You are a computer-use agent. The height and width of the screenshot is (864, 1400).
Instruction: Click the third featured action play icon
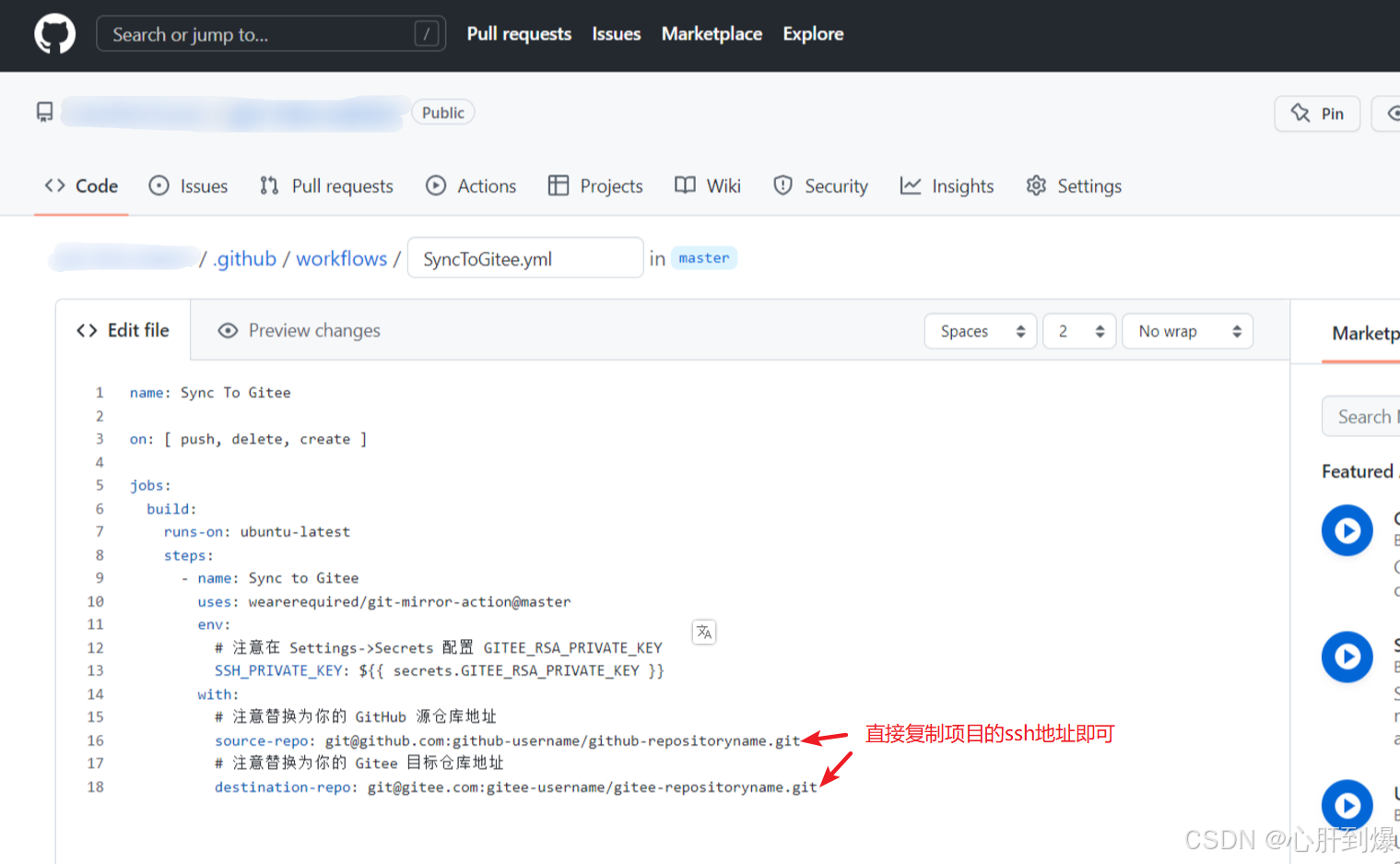click(1347, 805)
